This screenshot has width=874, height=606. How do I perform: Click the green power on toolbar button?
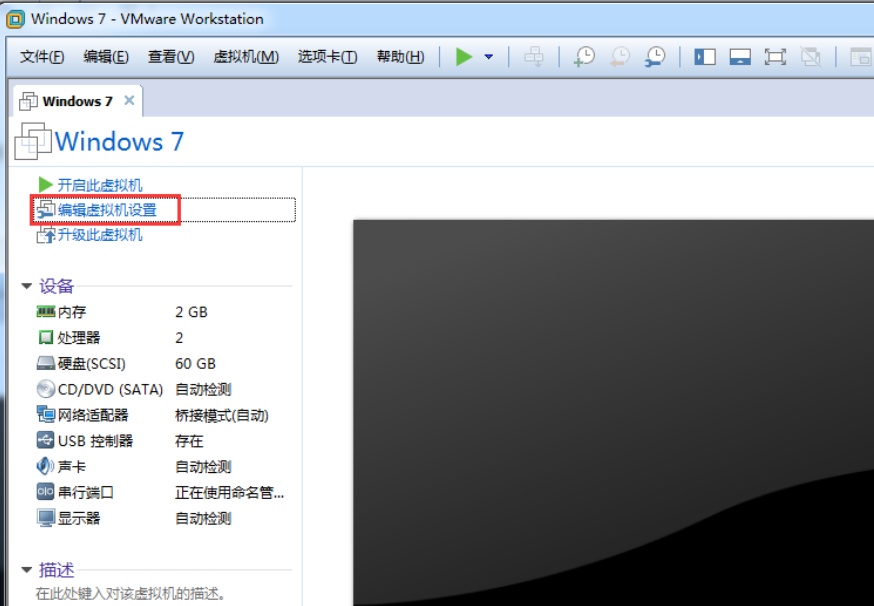pos(464,56)
